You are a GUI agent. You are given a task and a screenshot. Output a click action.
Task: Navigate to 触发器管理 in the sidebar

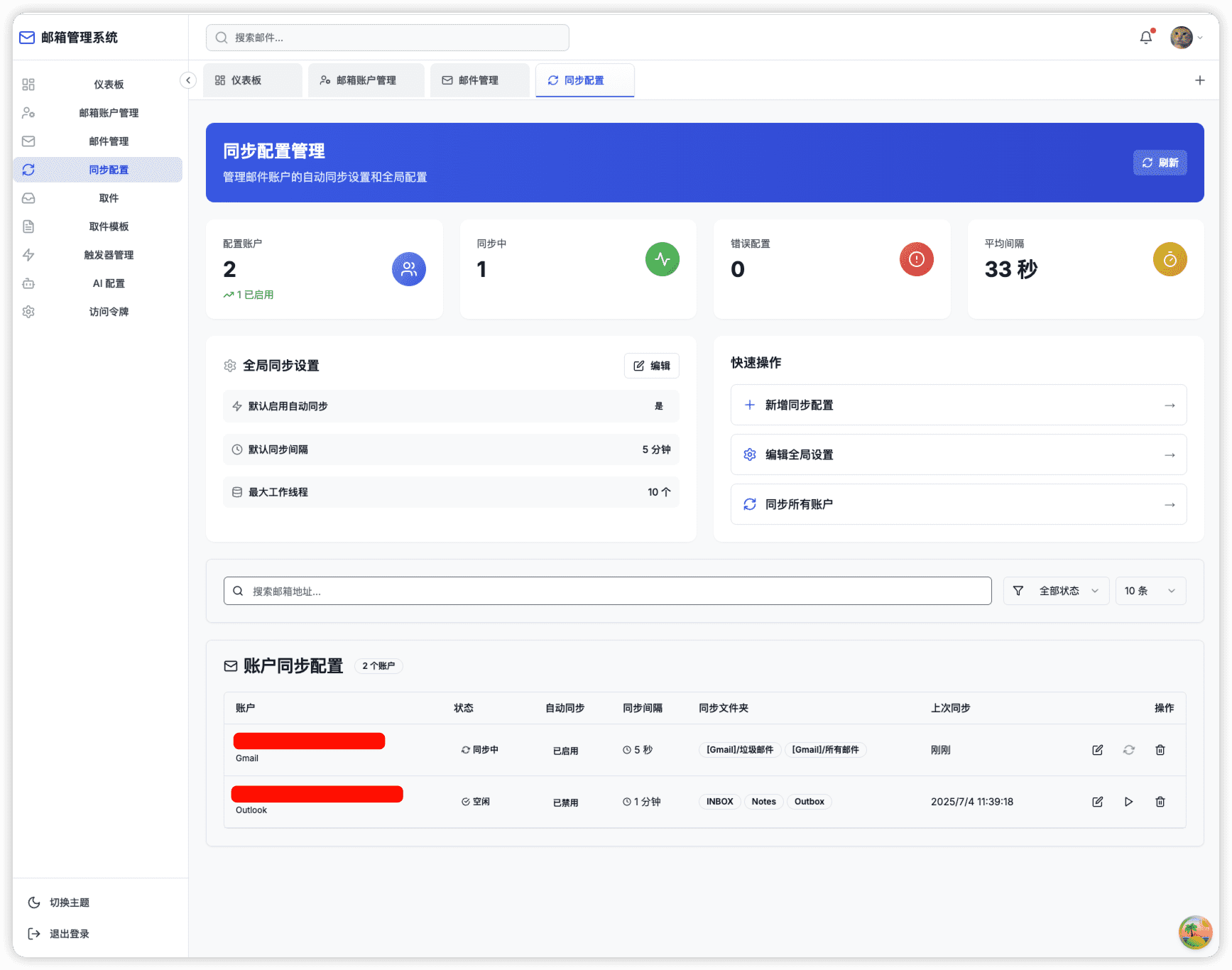tap(98, 255)
